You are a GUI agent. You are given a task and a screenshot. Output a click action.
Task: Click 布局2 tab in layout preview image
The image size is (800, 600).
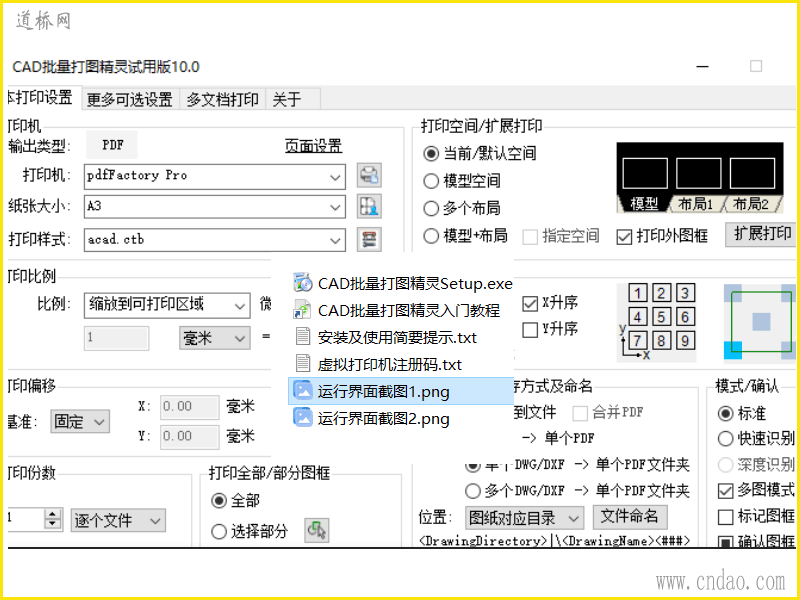[751, 204]
